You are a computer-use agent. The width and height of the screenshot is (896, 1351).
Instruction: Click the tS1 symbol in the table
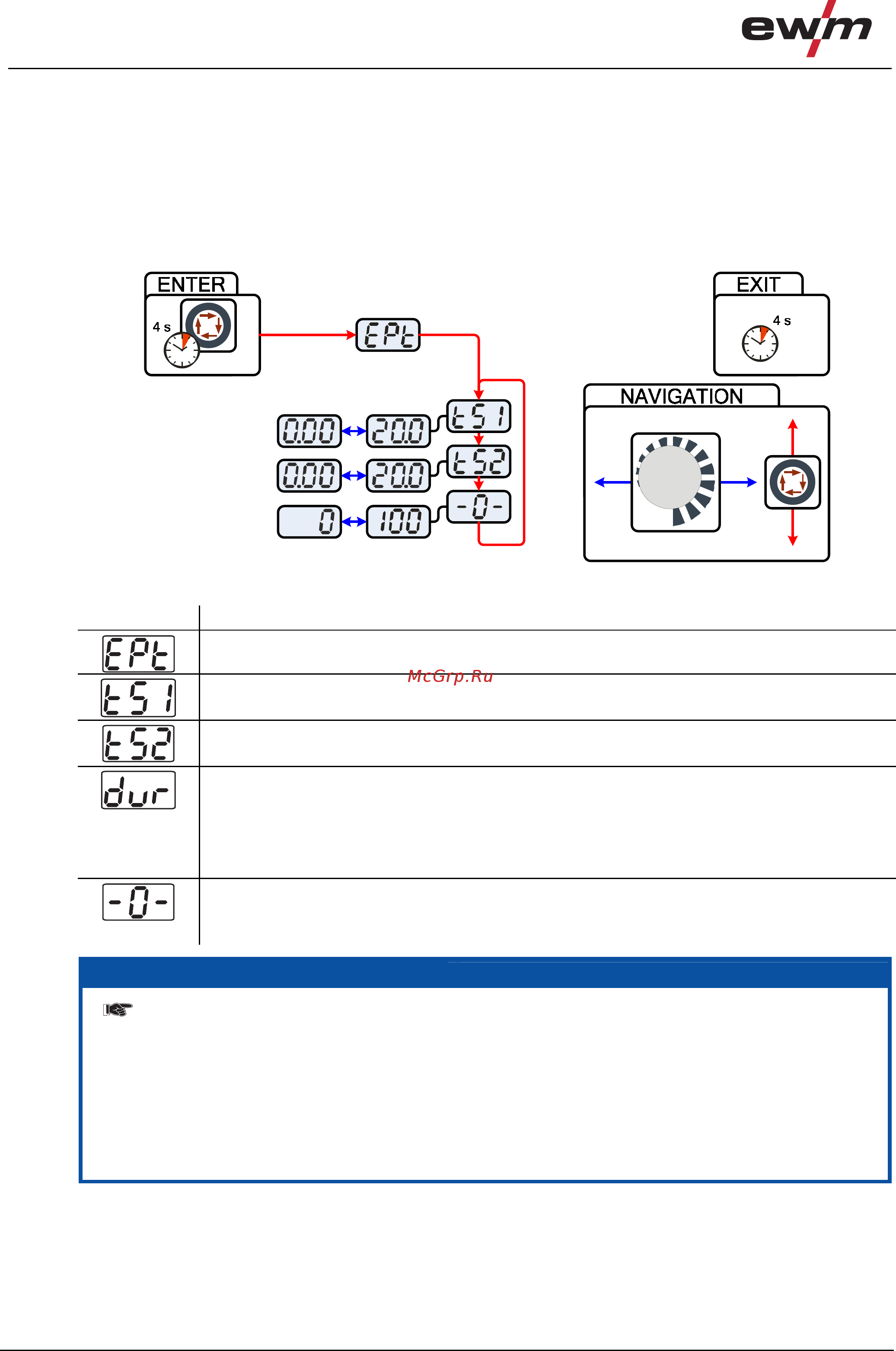tap(138, 698)
